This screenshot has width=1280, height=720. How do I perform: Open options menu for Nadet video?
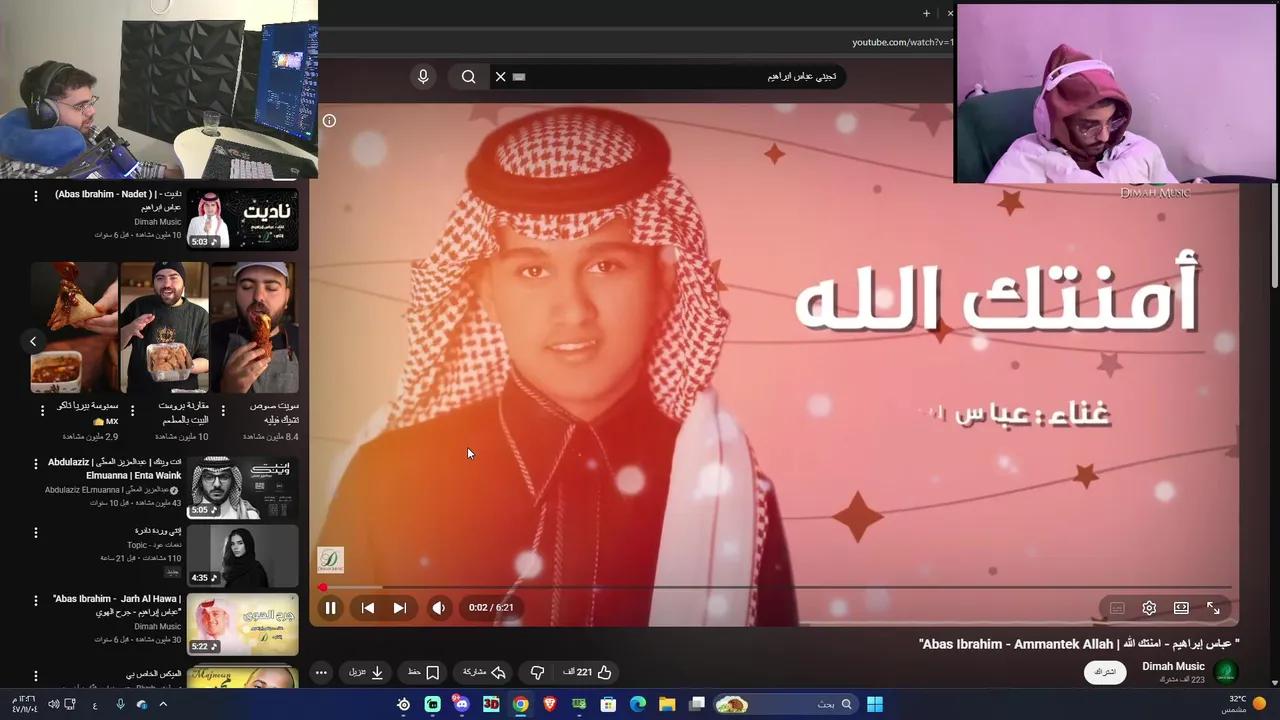(x=36, y=196)
